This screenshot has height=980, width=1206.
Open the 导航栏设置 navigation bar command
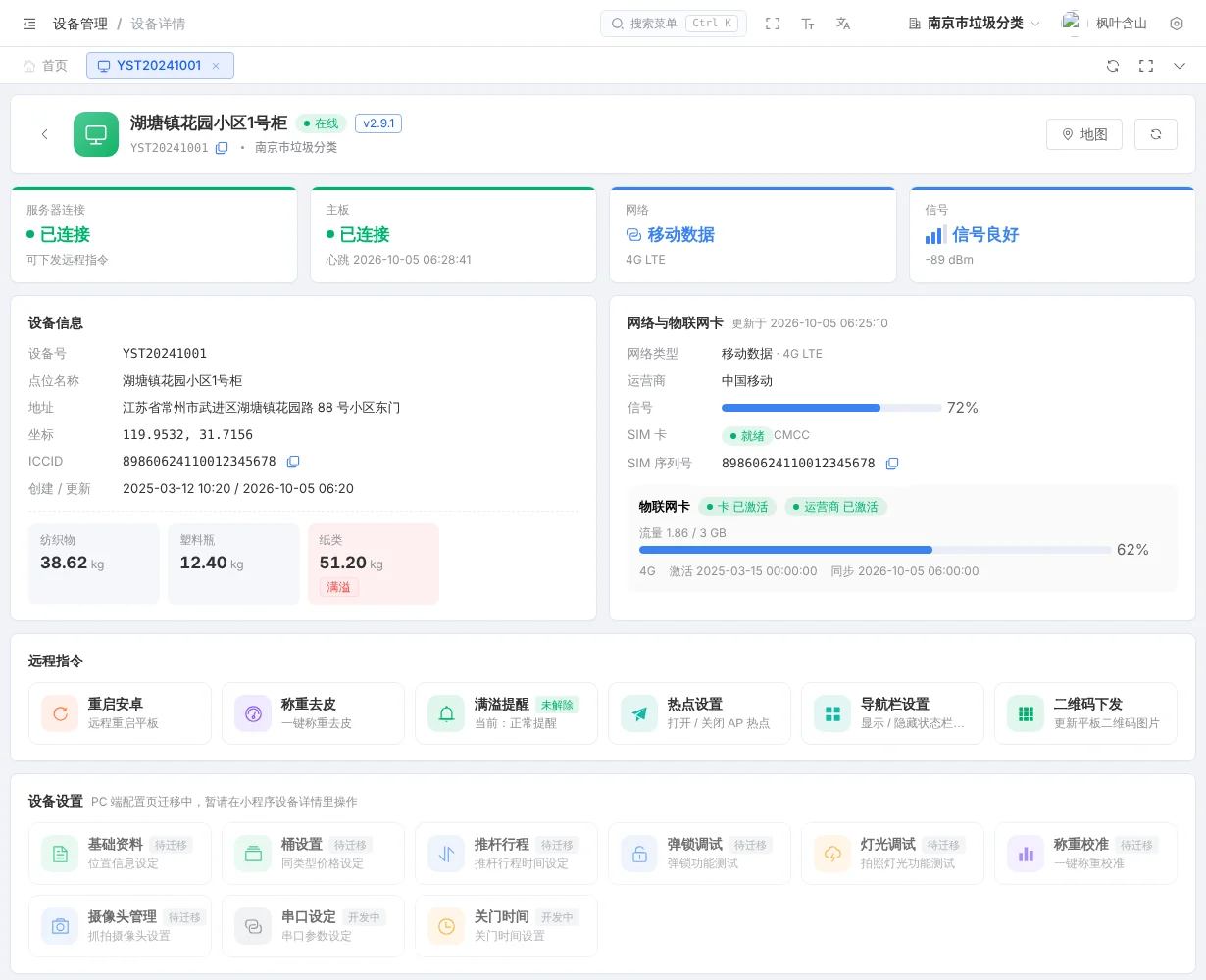[892, 713]
